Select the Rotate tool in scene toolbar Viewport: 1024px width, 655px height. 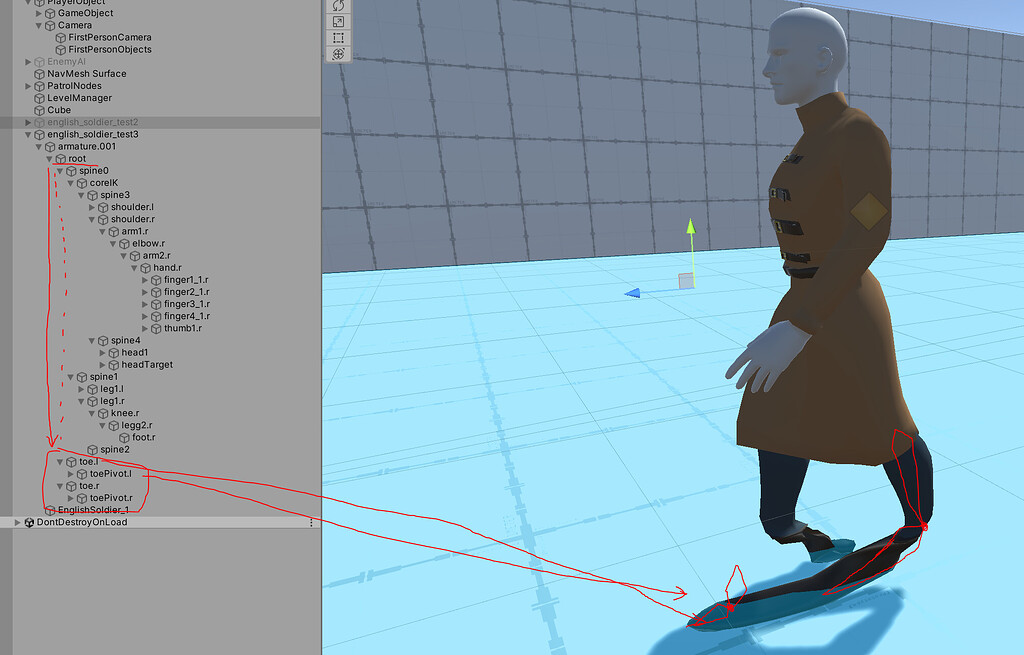click(338, 7)
